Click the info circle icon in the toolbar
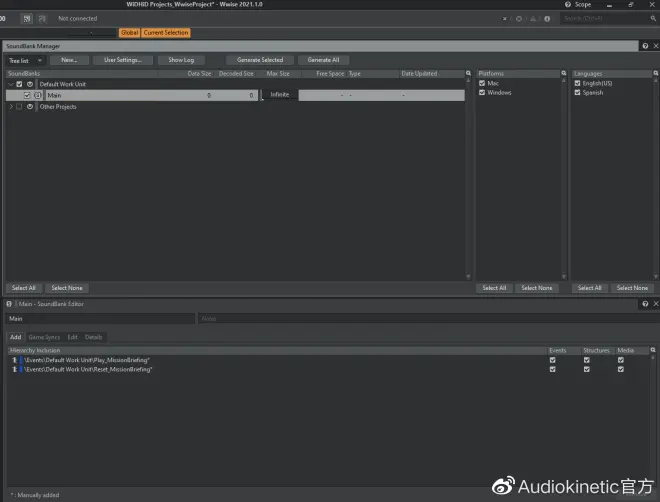This screenshot has width=660, height=502. pyautogui.click(x=547, y=19)
